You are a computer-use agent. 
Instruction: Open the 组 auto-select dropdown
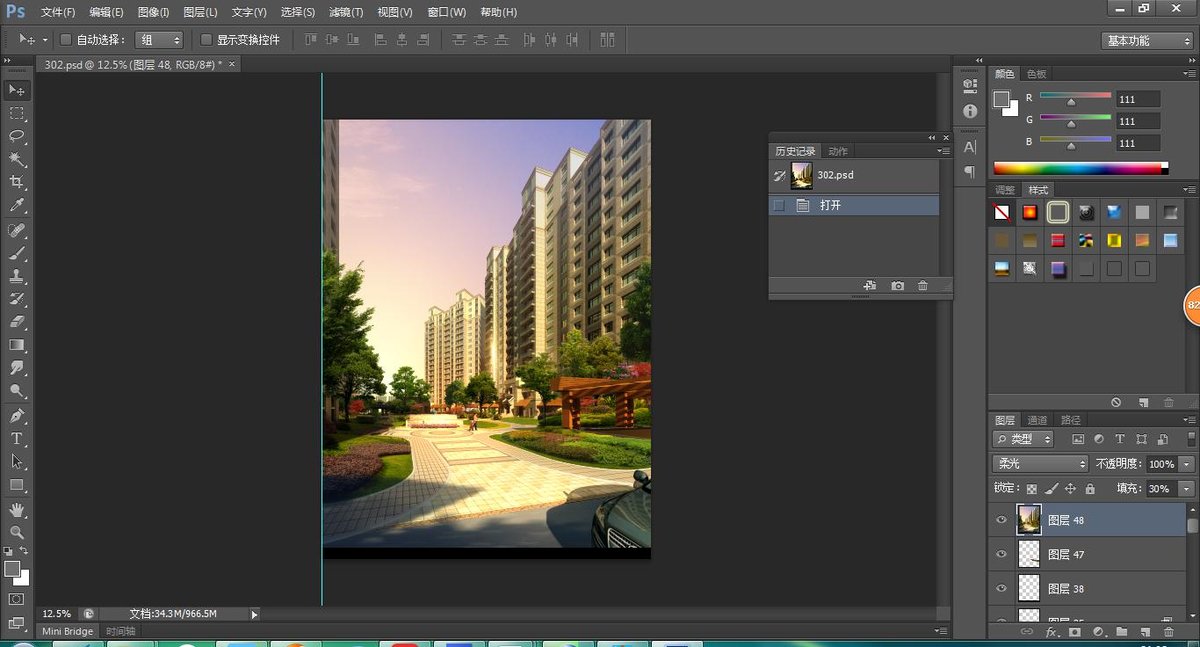point(159,40)
